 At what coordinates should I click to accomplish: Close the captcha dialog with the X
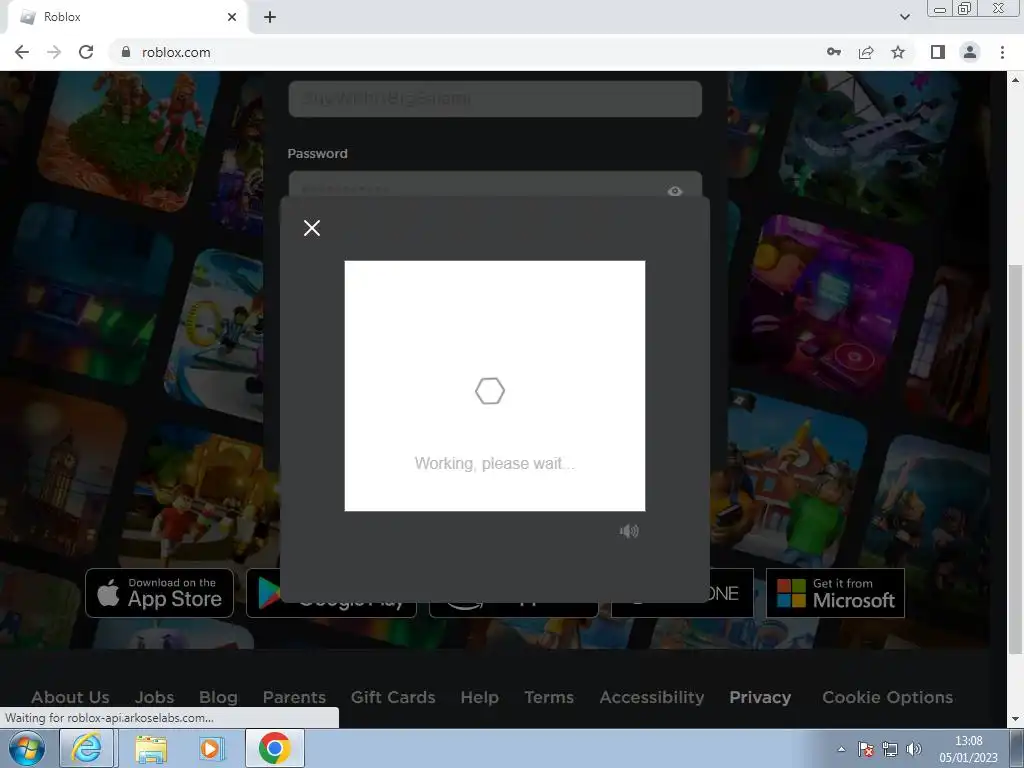pos(312,228)
